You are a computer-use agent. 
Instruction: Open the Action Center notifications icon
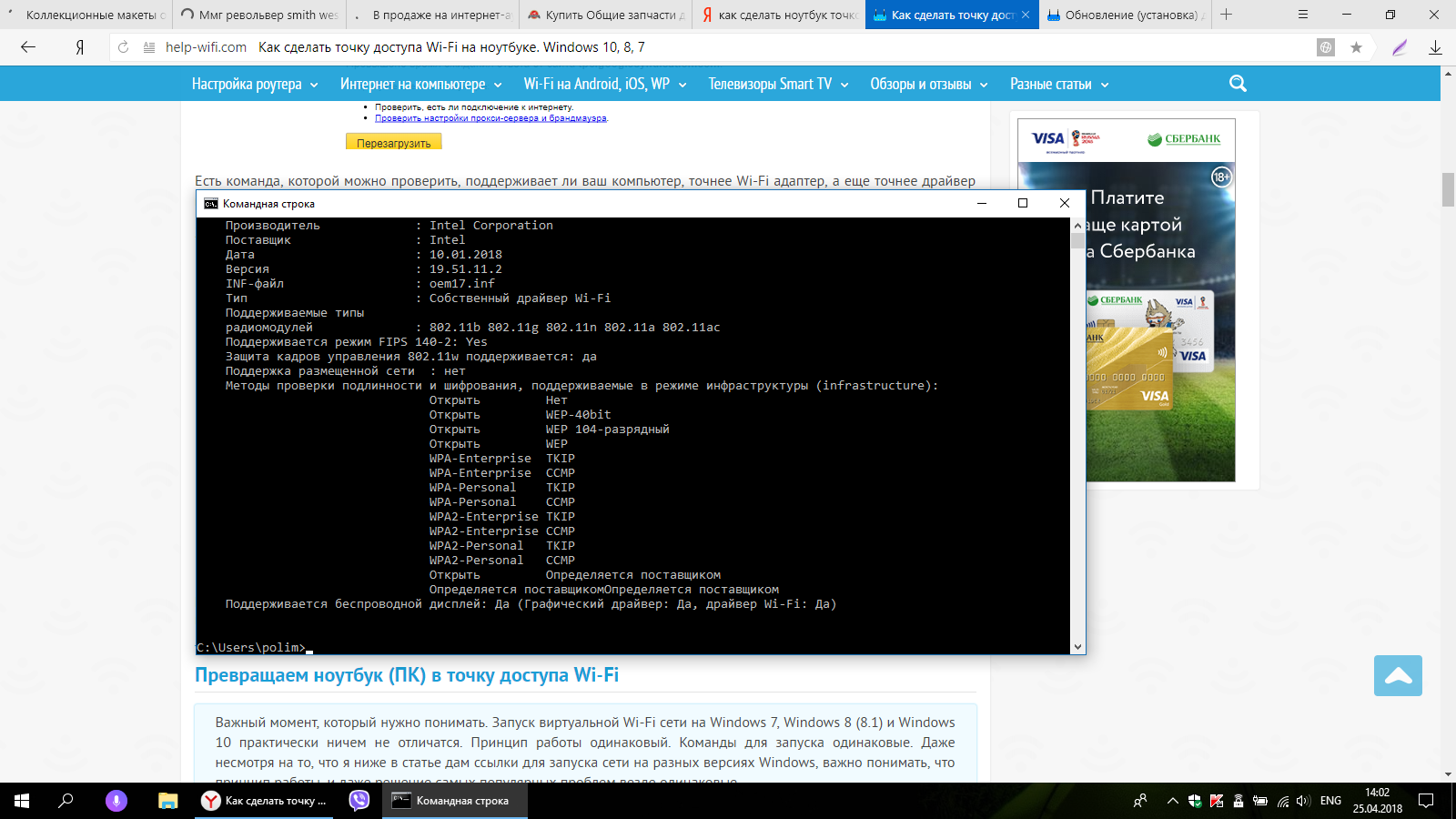pyautogui.click(x=1426, y=801)
